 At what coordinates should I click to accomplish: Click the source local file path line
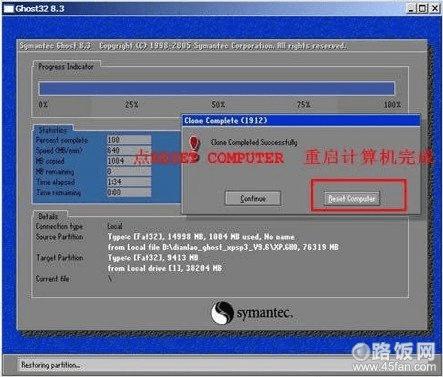pyautogui.click(x=223, y=247)
